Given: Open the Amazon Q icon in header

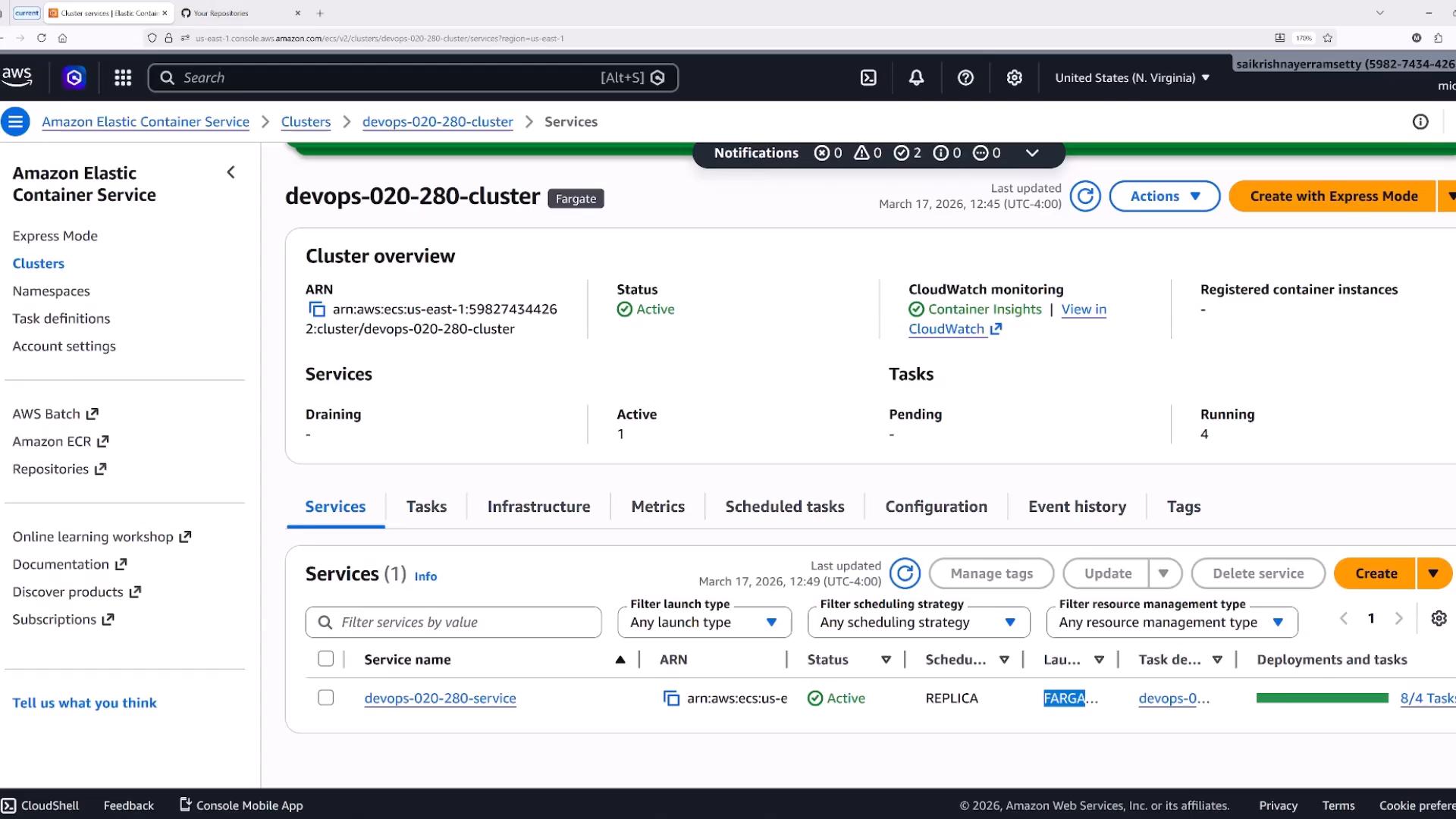Looking at the screenshot, I should [74, 77].
